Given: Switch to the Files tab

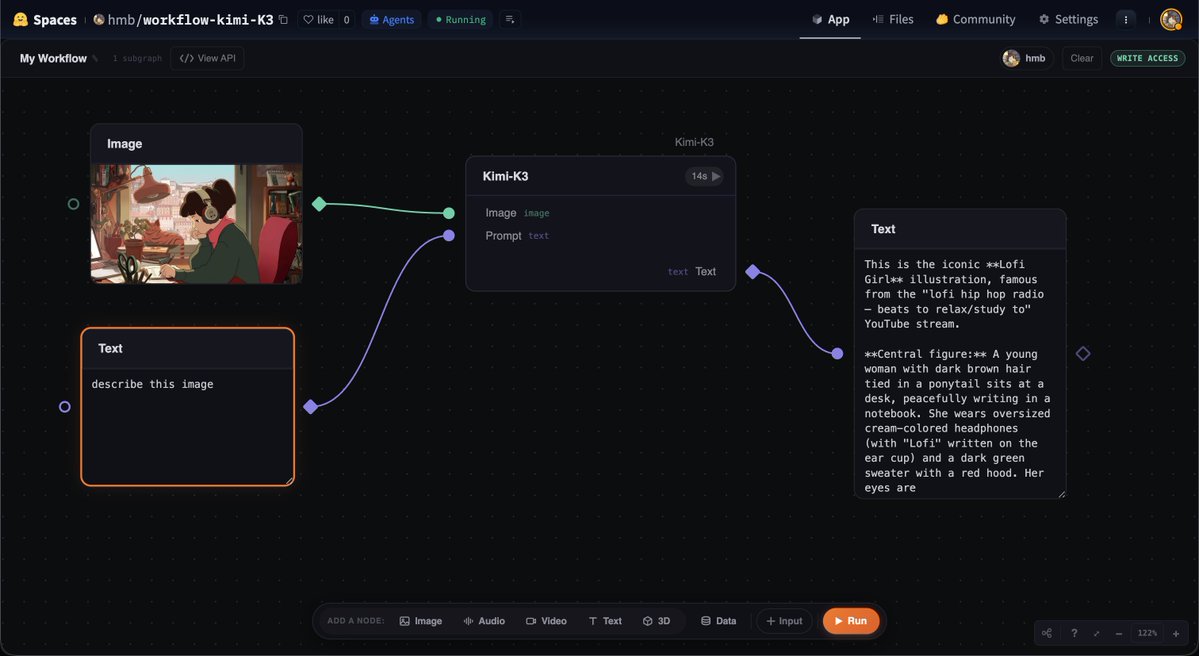Looking at the screenshot, I should [x=893, y=20].
